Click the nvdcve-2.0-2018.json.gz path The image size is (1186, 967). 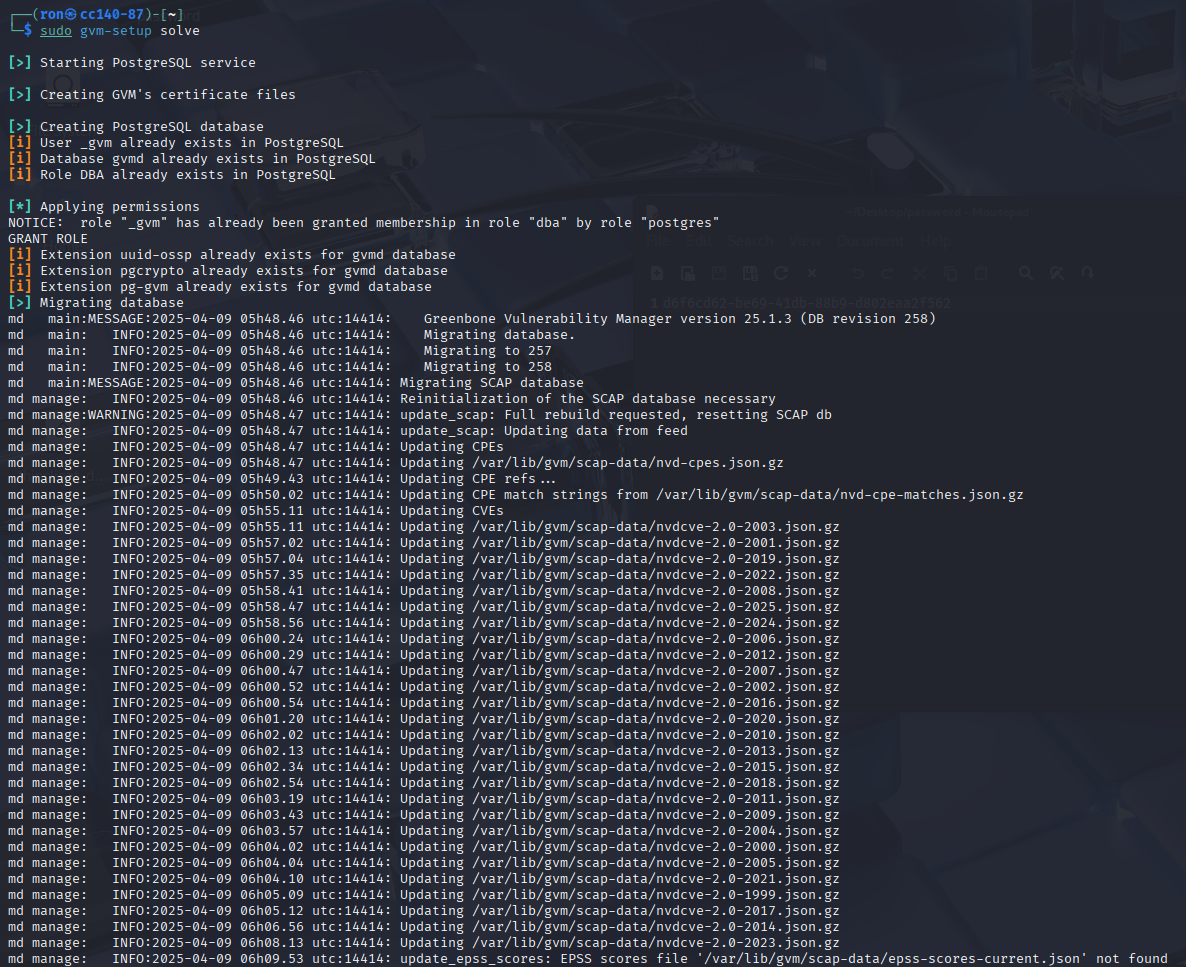pyautogui.click(x=656, y=783)
